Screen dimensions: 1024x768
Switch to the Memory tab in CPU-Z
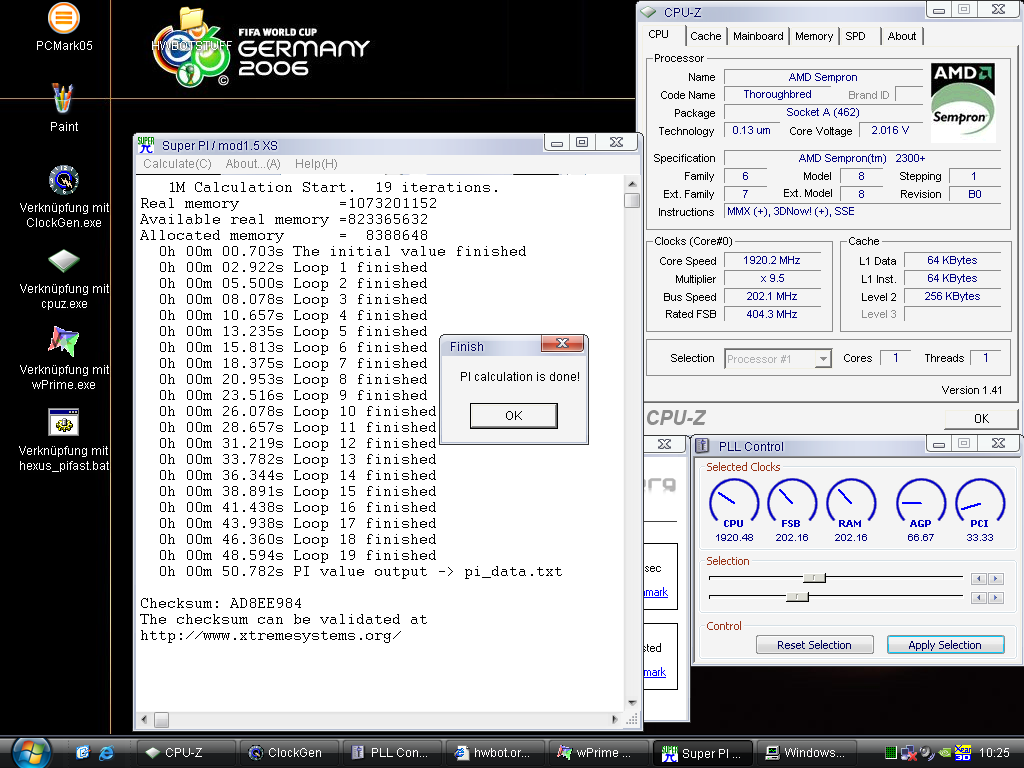coord(814,36)
